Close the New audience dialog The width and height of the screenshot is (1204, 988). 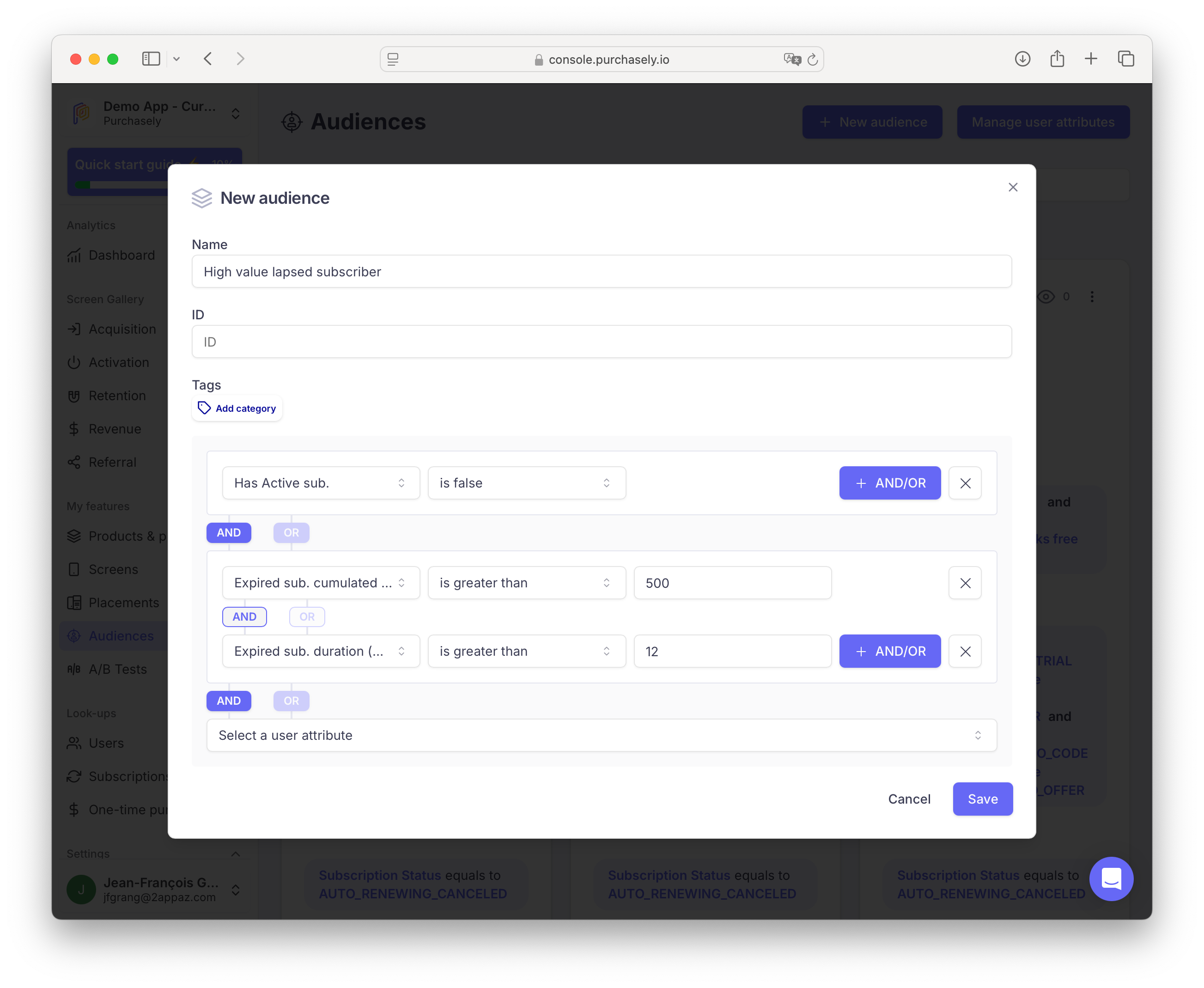[x=1012, y=187]
